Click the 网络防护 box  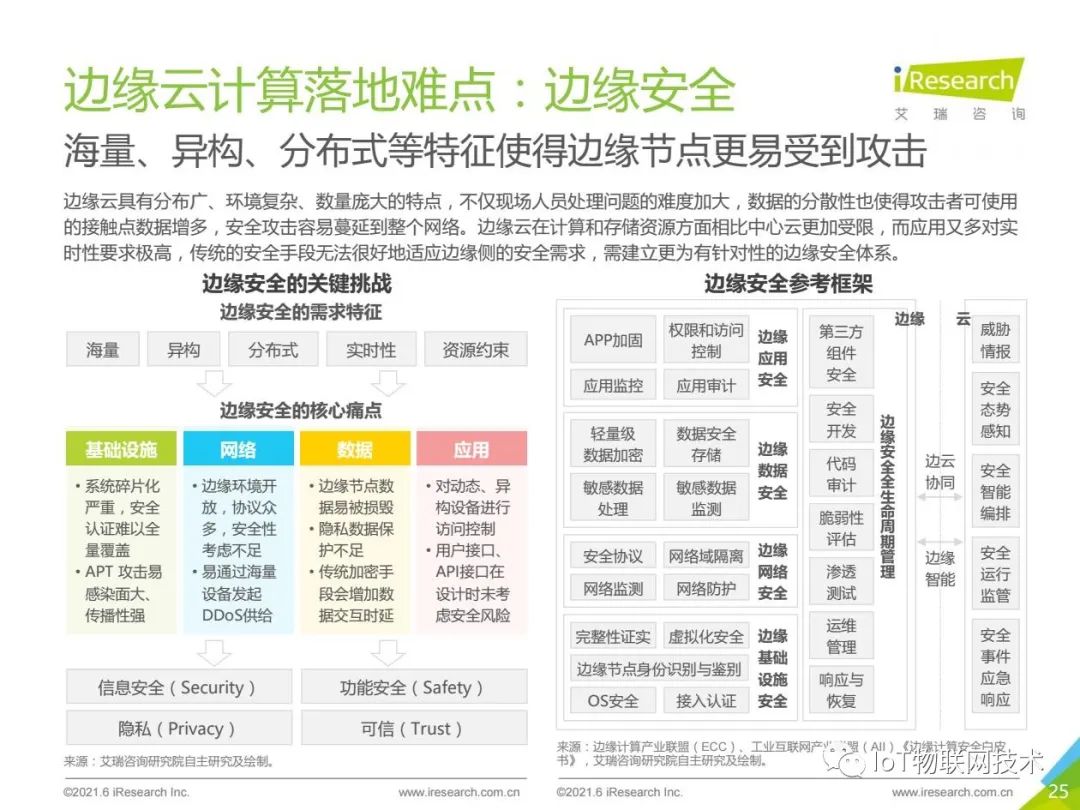coord(706,588)
